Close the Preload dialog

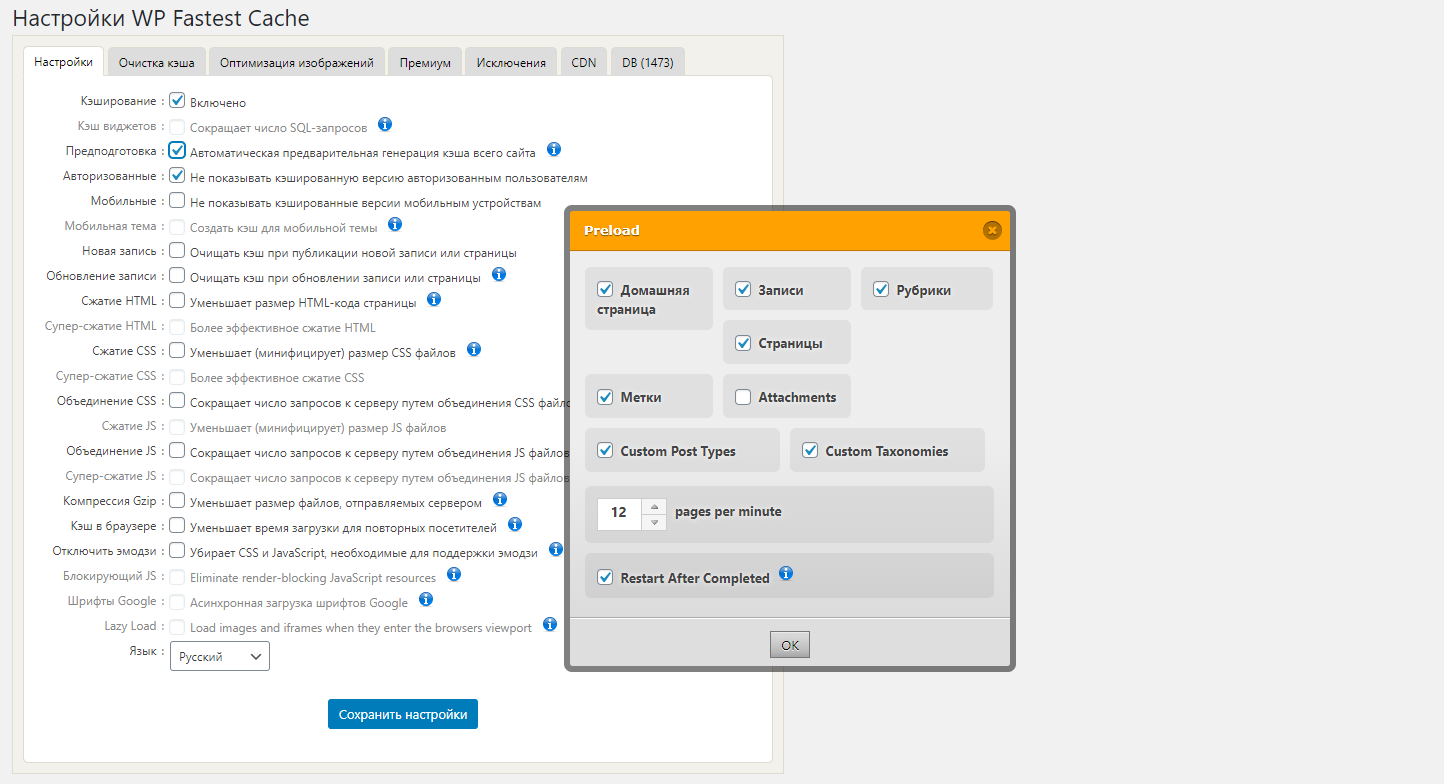992,230
